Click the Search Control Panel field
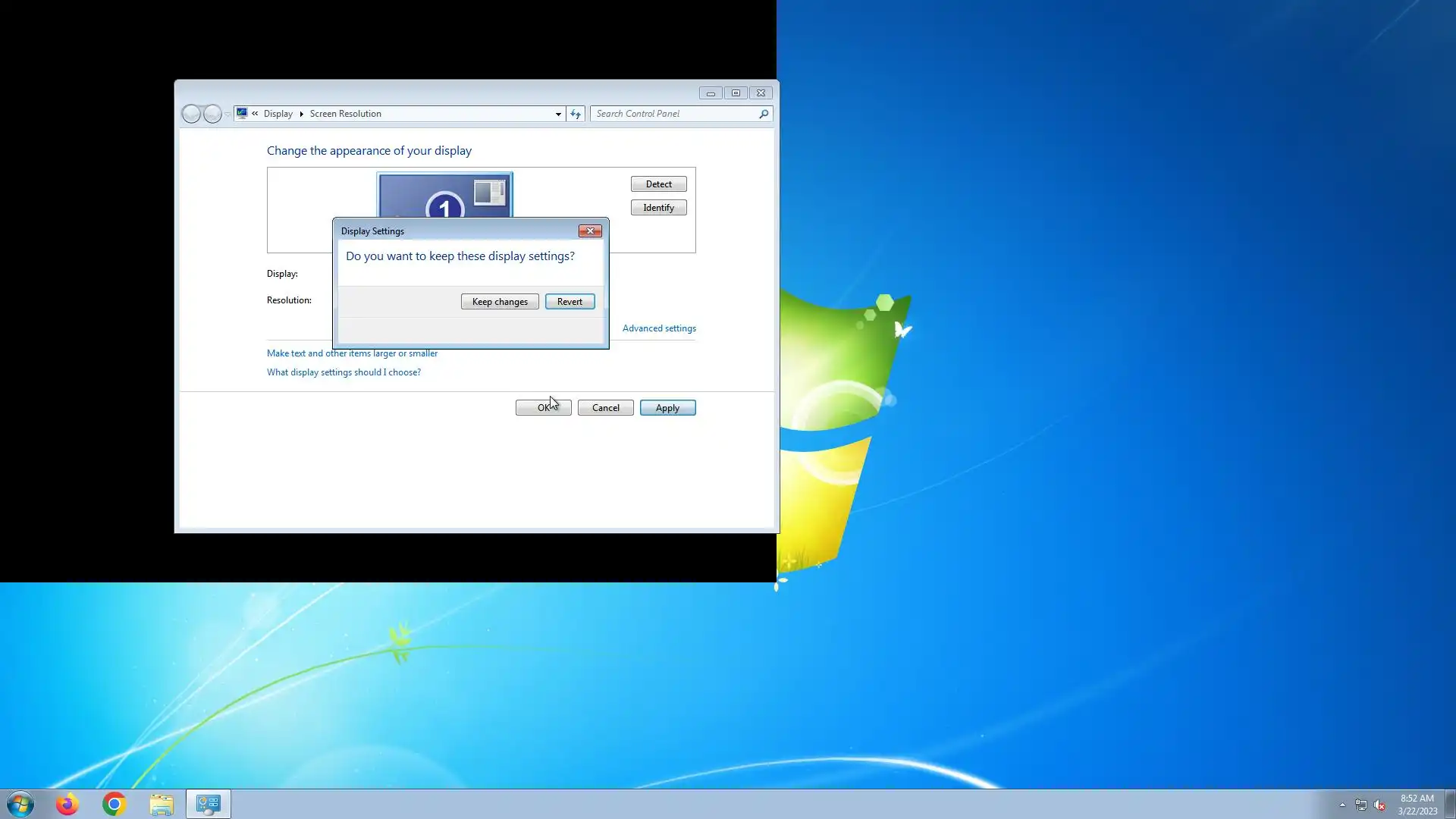 [673, 114]
